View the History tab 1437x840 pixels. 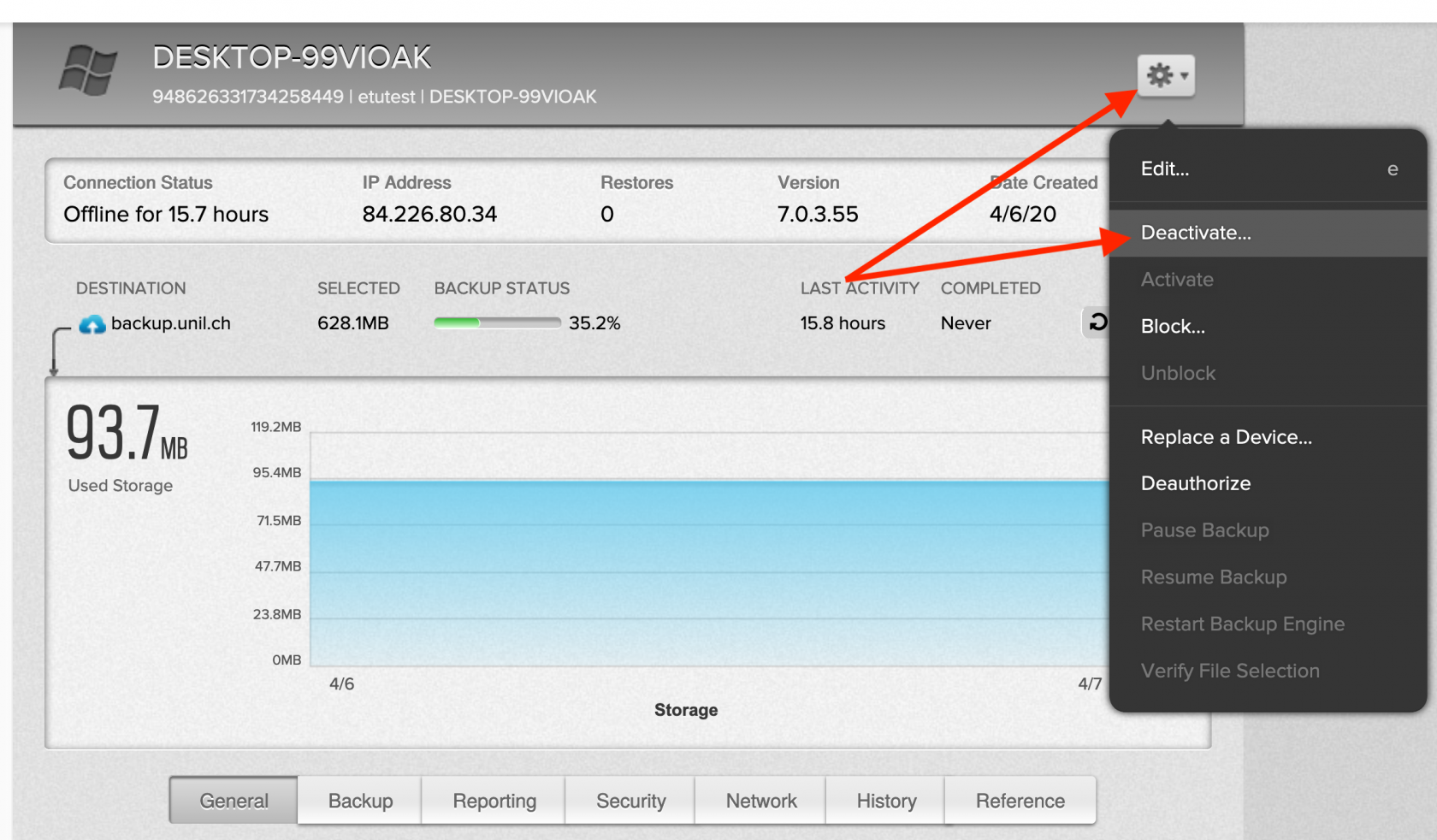click(886, 801)
